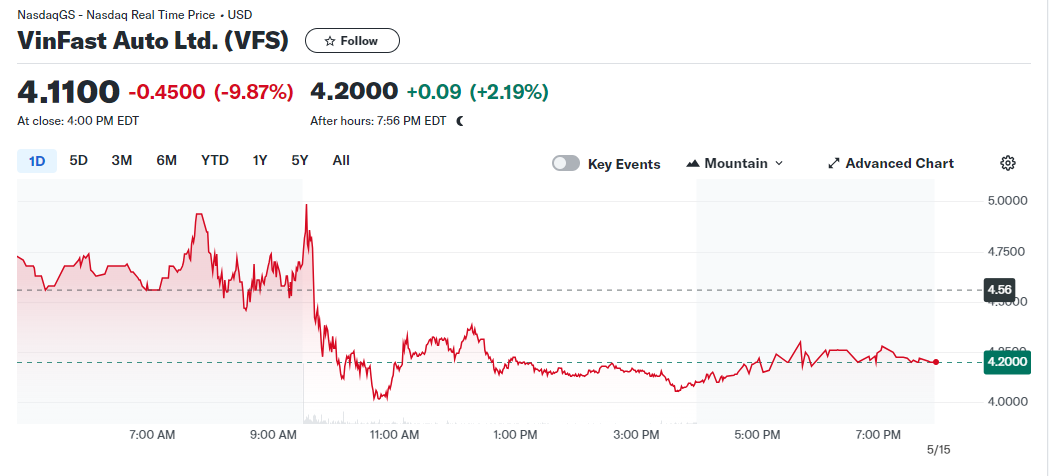
Task: Click the Follow star button
Action: pos(352,41)
